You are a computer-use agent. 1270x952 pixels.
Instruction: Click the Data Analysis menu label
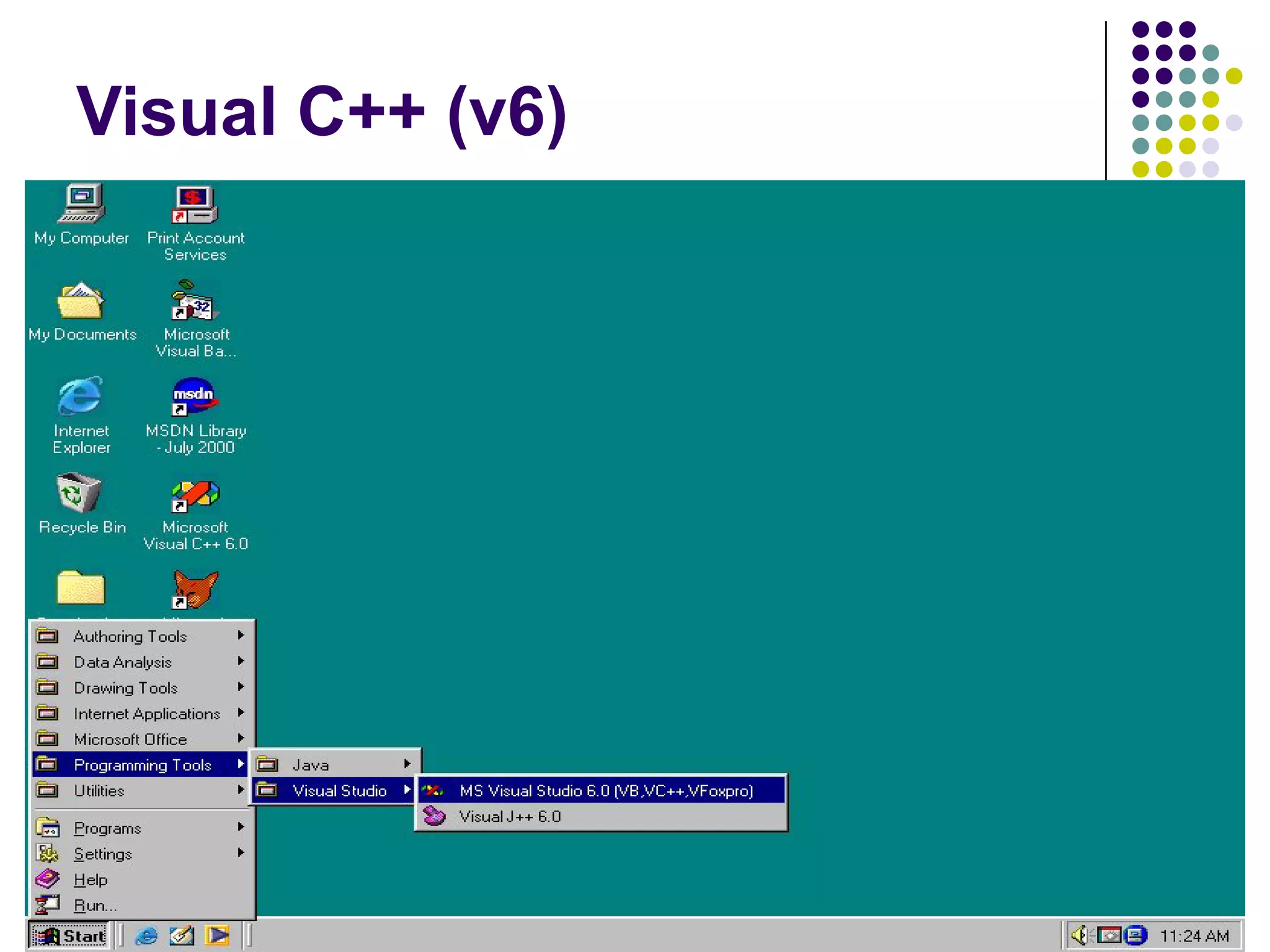[x=123, y=662]
